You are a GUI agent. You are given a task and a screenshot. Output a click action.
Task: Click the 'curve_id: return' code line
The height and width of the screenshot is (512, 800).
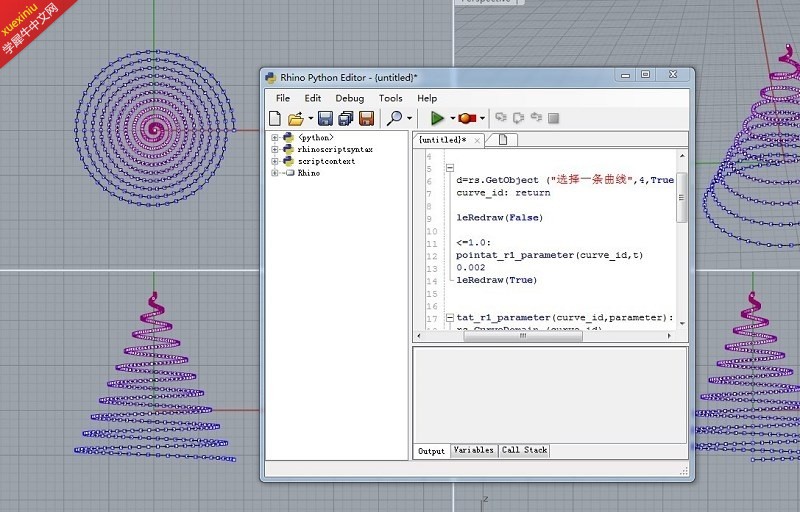pos(503,193)
